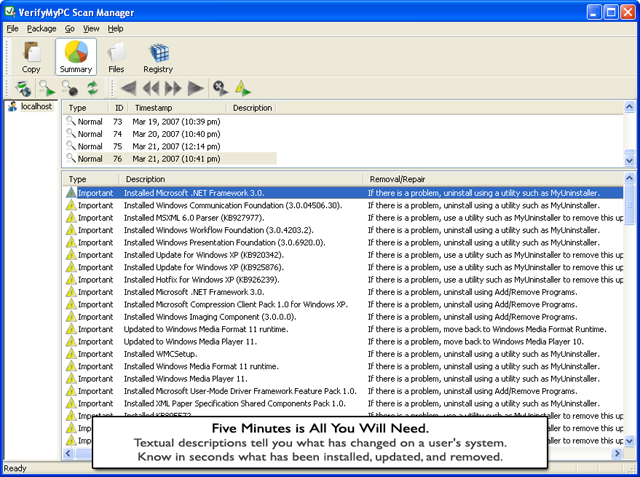Sort scans by Timestamp column
The image size is (640, 477).
pyautogui.click(x=177, y=108)
